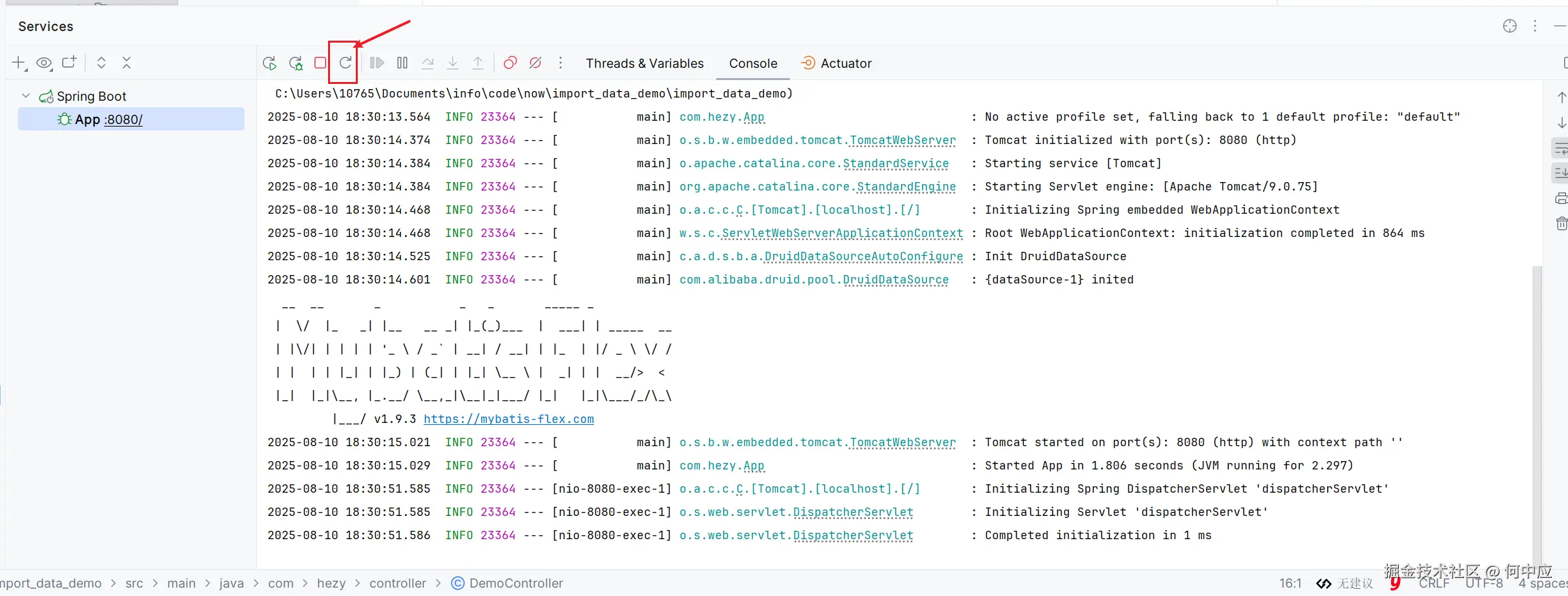Open View Breakpoints red circles icon

click(510, 63)
